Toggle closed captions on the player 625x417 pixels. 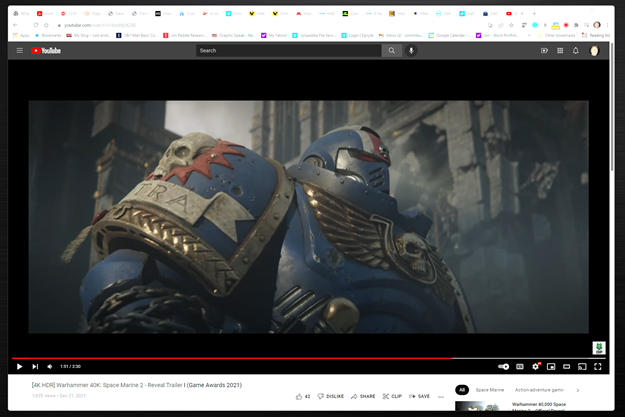pos(520,366)
